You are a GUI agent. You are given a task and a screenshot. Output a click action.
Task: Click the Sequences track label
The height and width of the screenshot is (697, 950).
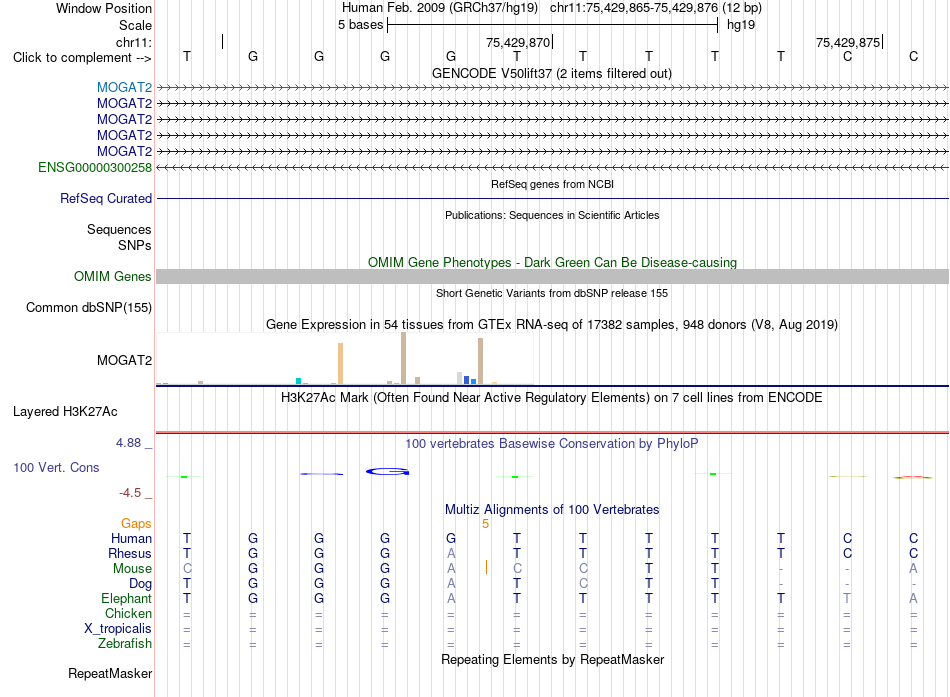click(x=119, y=229)
